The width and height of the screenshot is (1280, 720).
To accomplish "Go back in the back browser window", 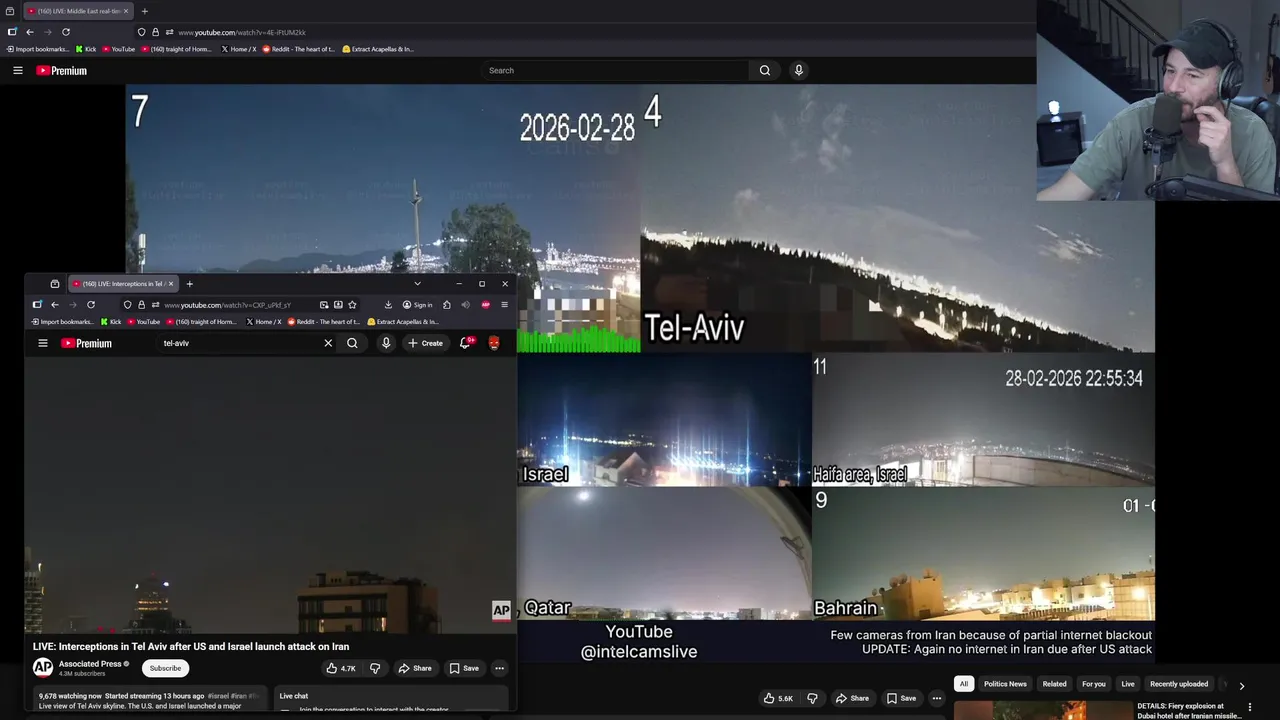I will tap(30, 32).
